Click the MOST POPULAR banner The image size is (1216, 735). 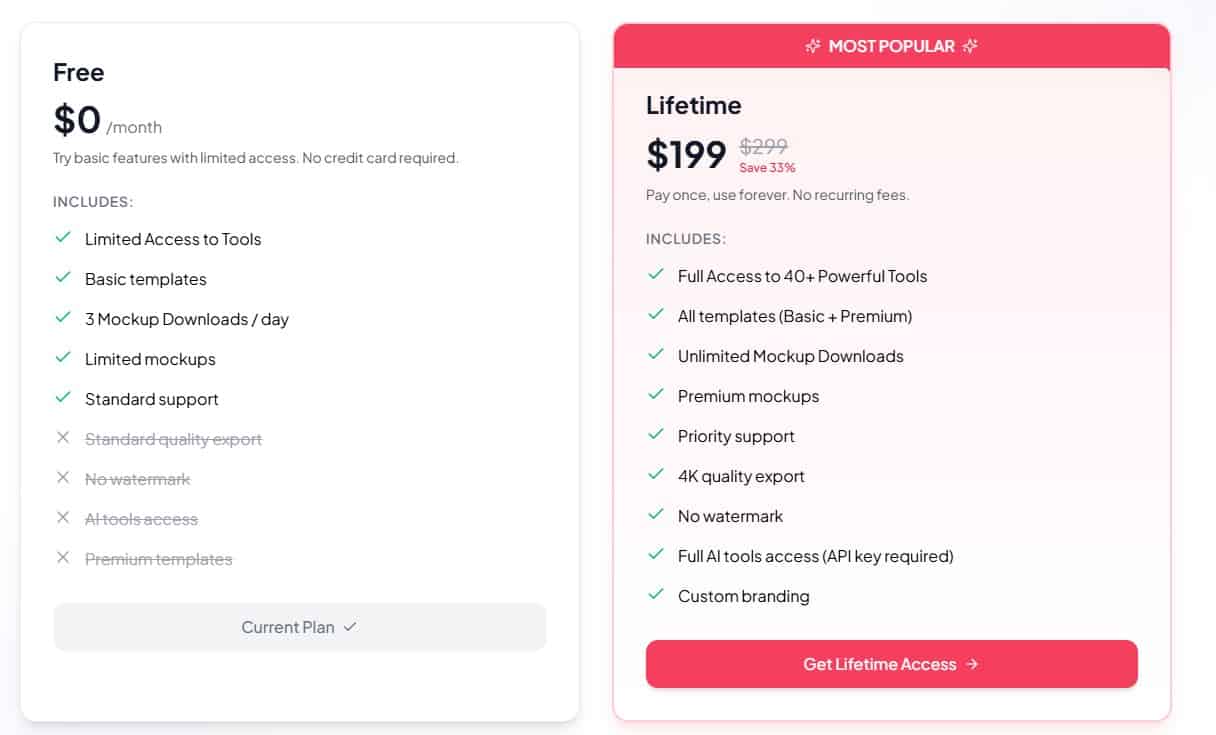892,45
